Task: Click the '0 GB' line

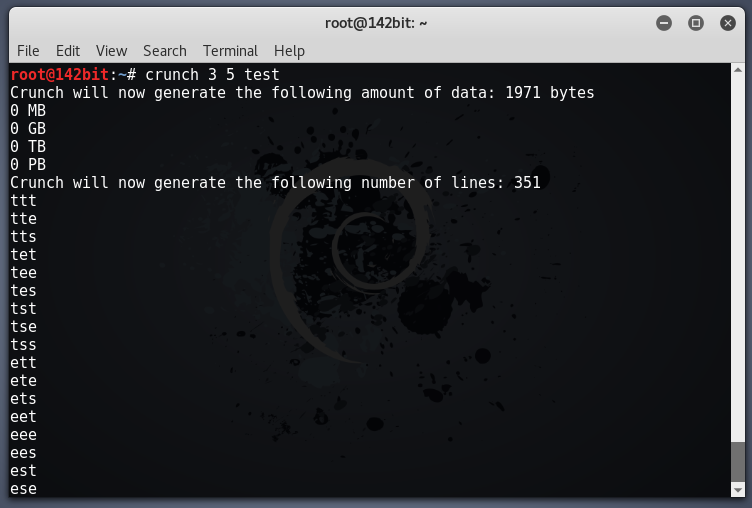Action: point(28,129)
